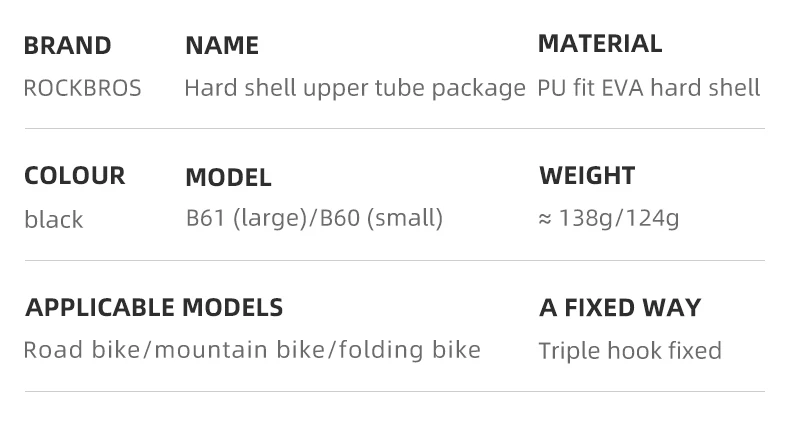This screenshot has height=439, width=790.
Task: Click the divider line below the black colour row
Action: [394, 260]
